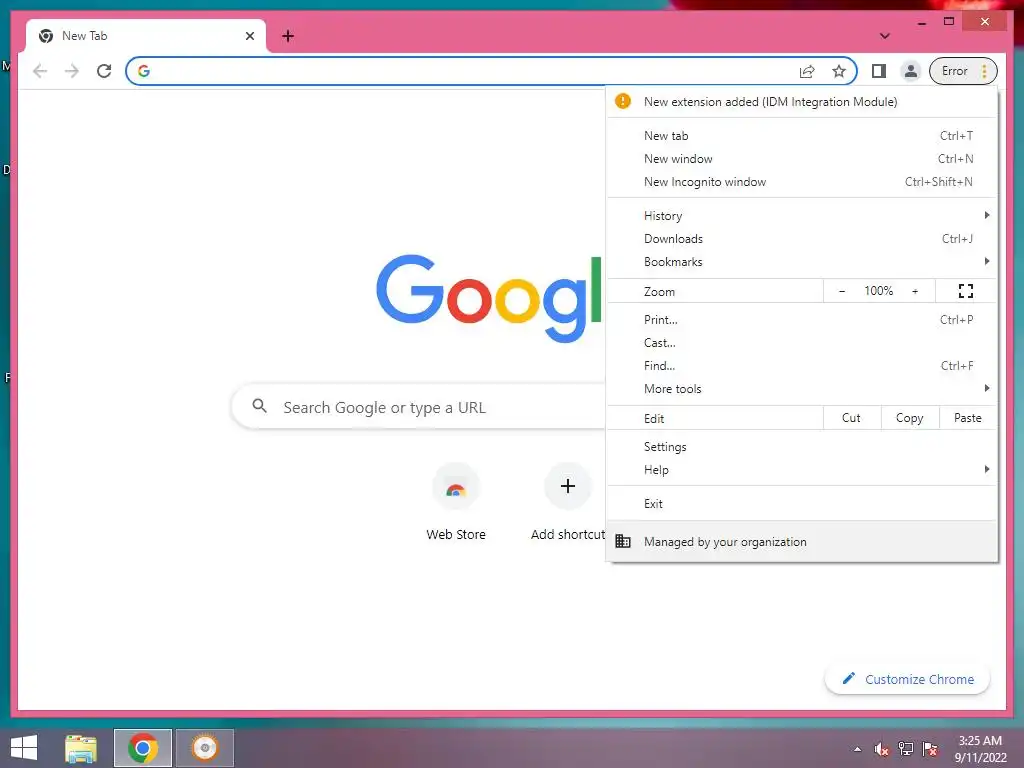Screen dimensions: 1024x768
Task: Click the Copy button
Action: tap(910, 418)
